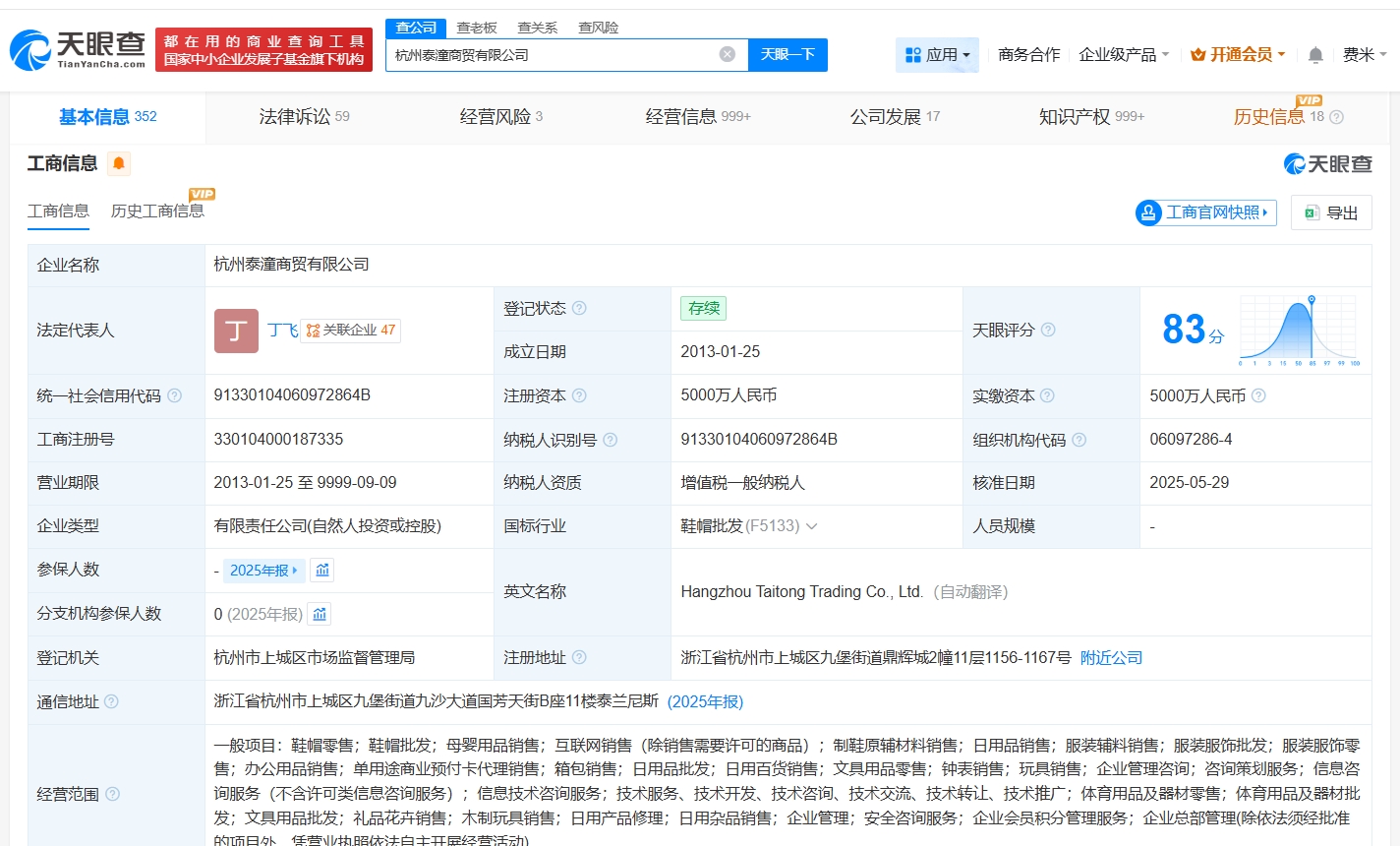Open the 应用 dropdown menu
1400x846 pixels.
pos(937,55)
